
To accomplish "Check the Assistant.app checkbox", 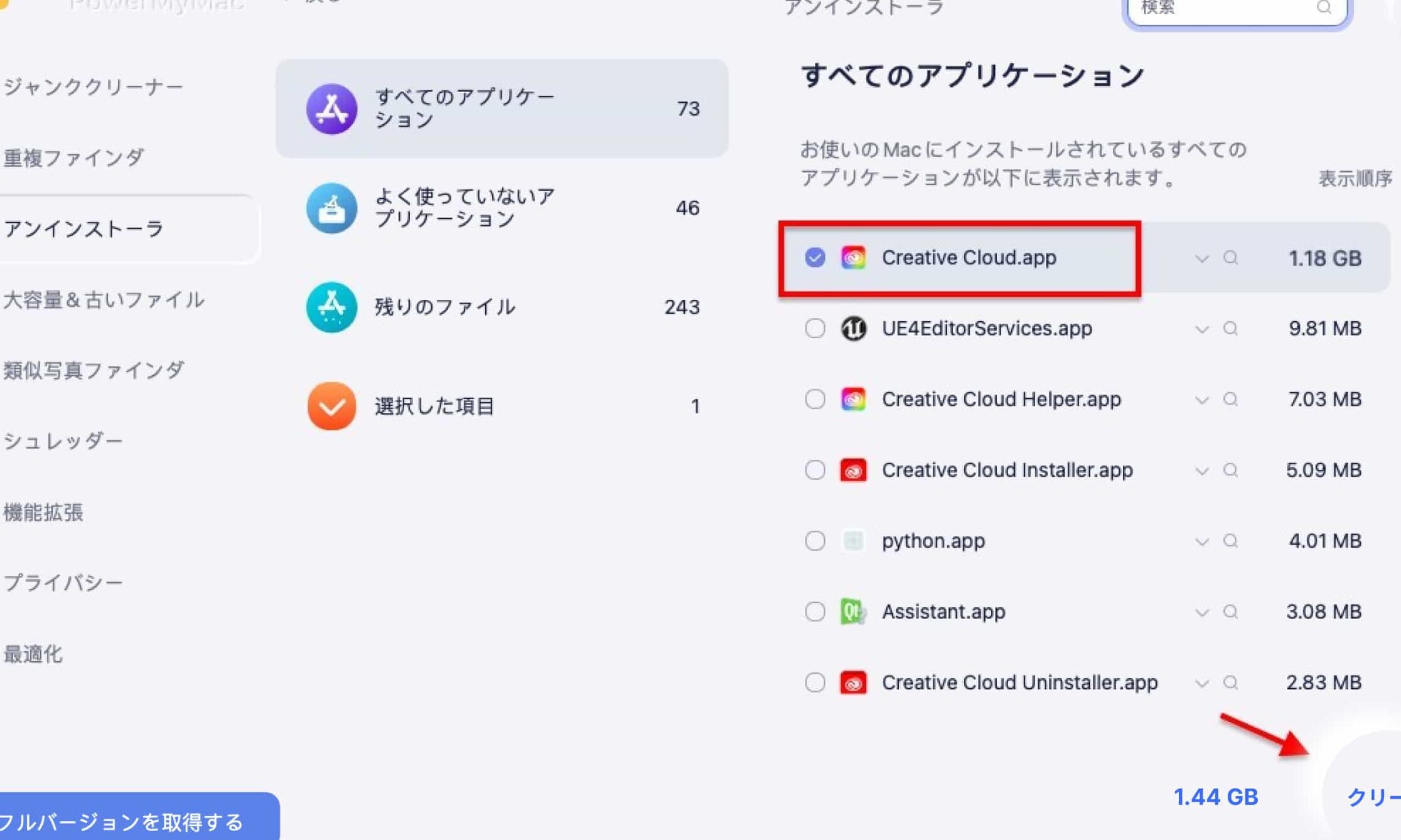I will [815, 612].
